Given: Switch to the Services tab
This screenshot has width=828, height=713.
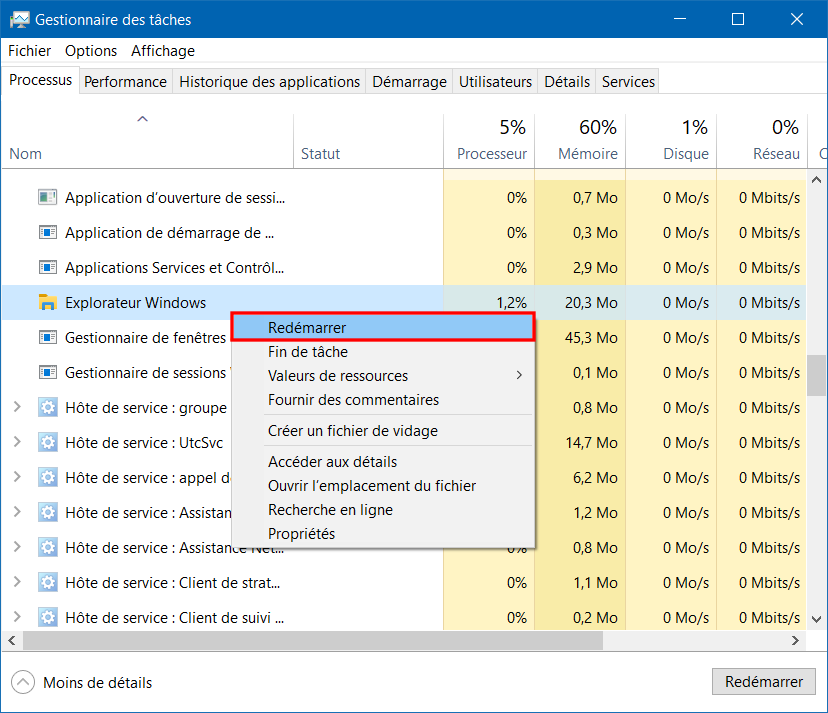Looking at the screenshot, I should (628, 82).
